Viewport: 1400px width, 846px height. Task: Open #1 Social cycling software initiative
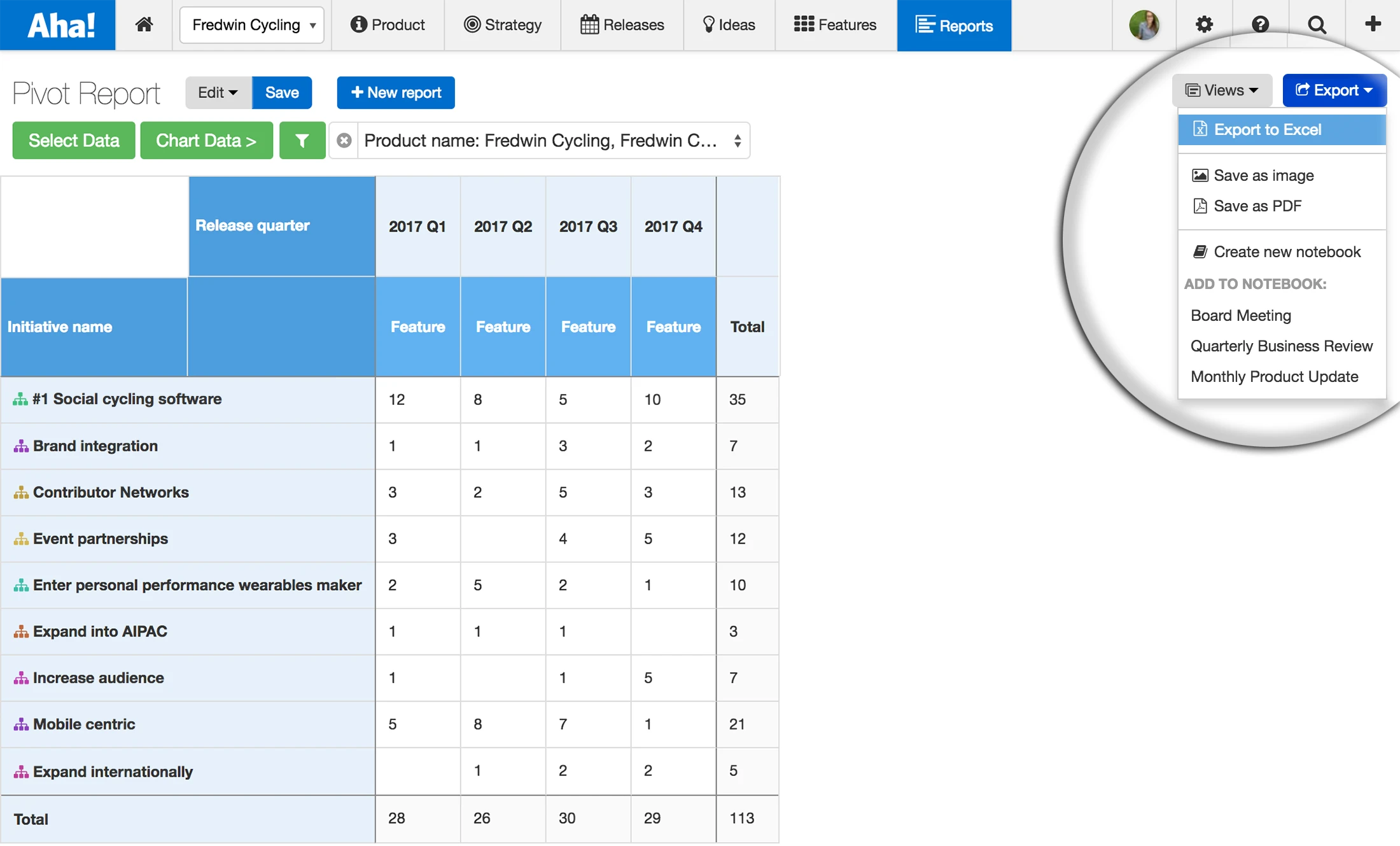click(x=127, y=399)
